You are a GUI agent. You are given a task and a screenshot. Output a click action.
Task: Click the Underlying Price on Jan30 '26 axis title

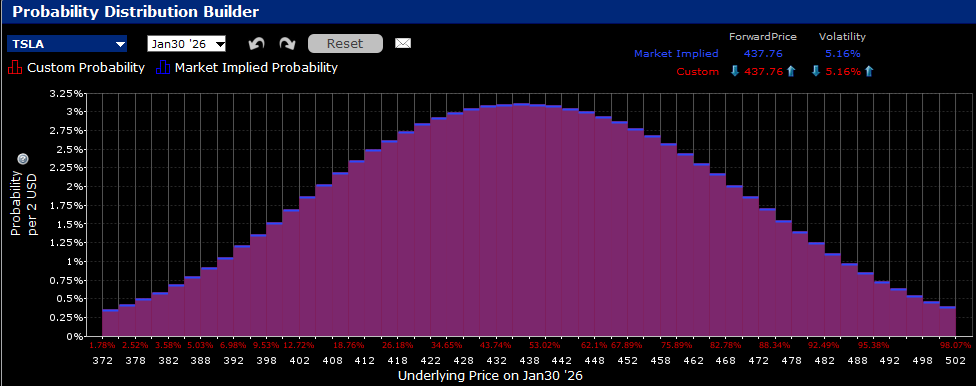[x=489, y=376]
